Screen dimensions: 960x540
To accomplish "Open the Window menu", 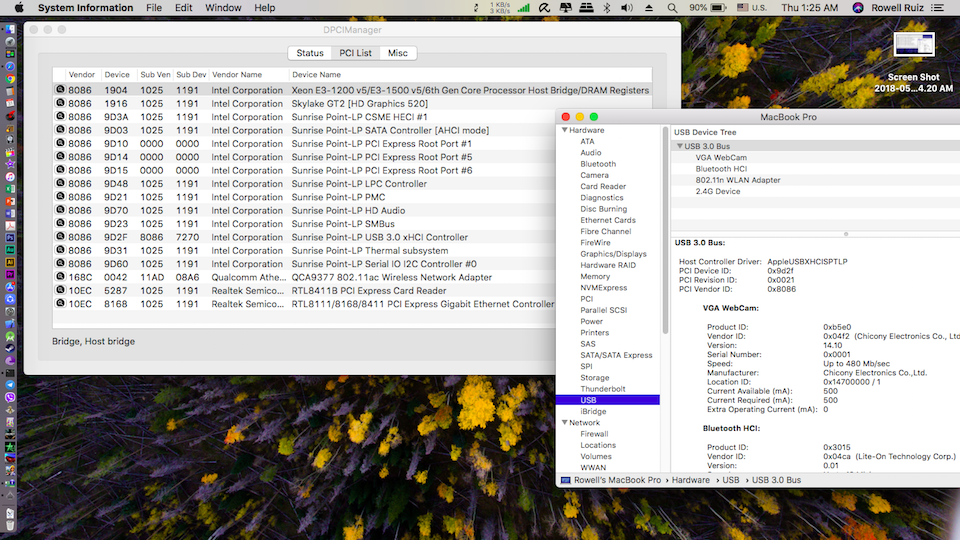I will 223,8.
